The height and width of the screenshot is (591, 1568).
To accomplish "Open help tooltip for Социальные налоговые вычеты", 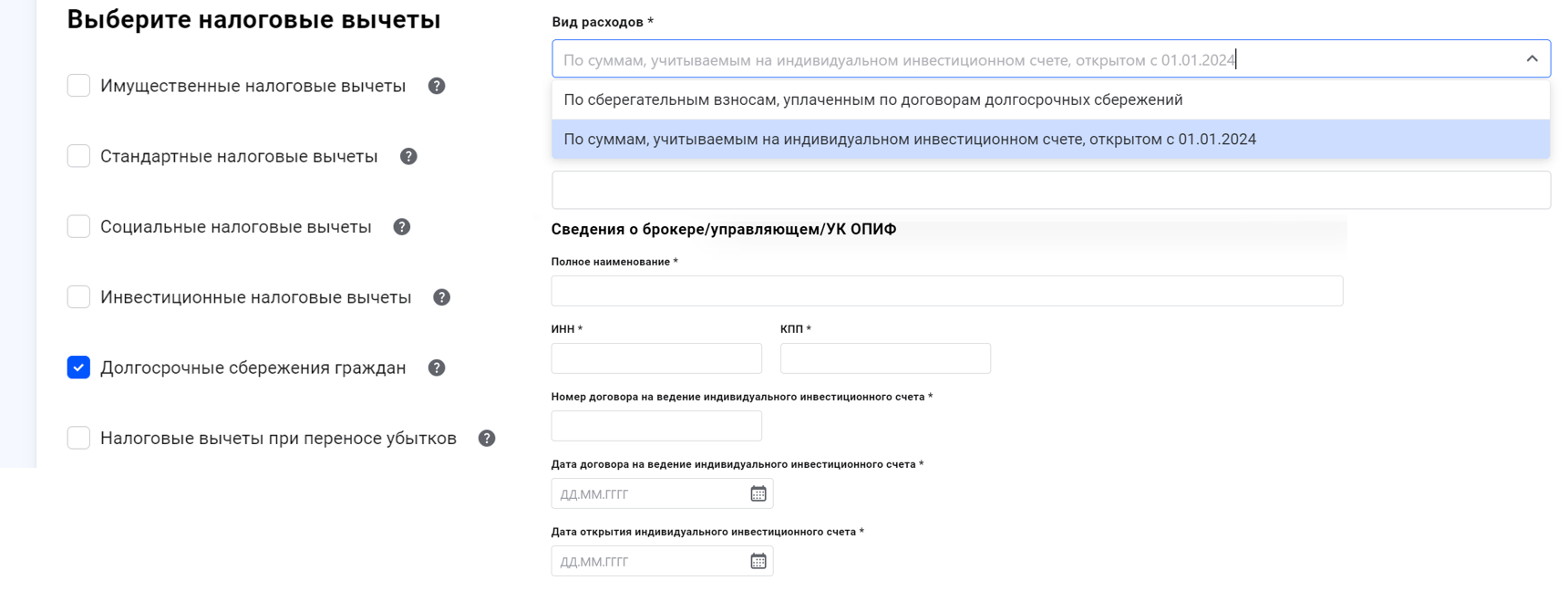I will (x=402, y=227).
